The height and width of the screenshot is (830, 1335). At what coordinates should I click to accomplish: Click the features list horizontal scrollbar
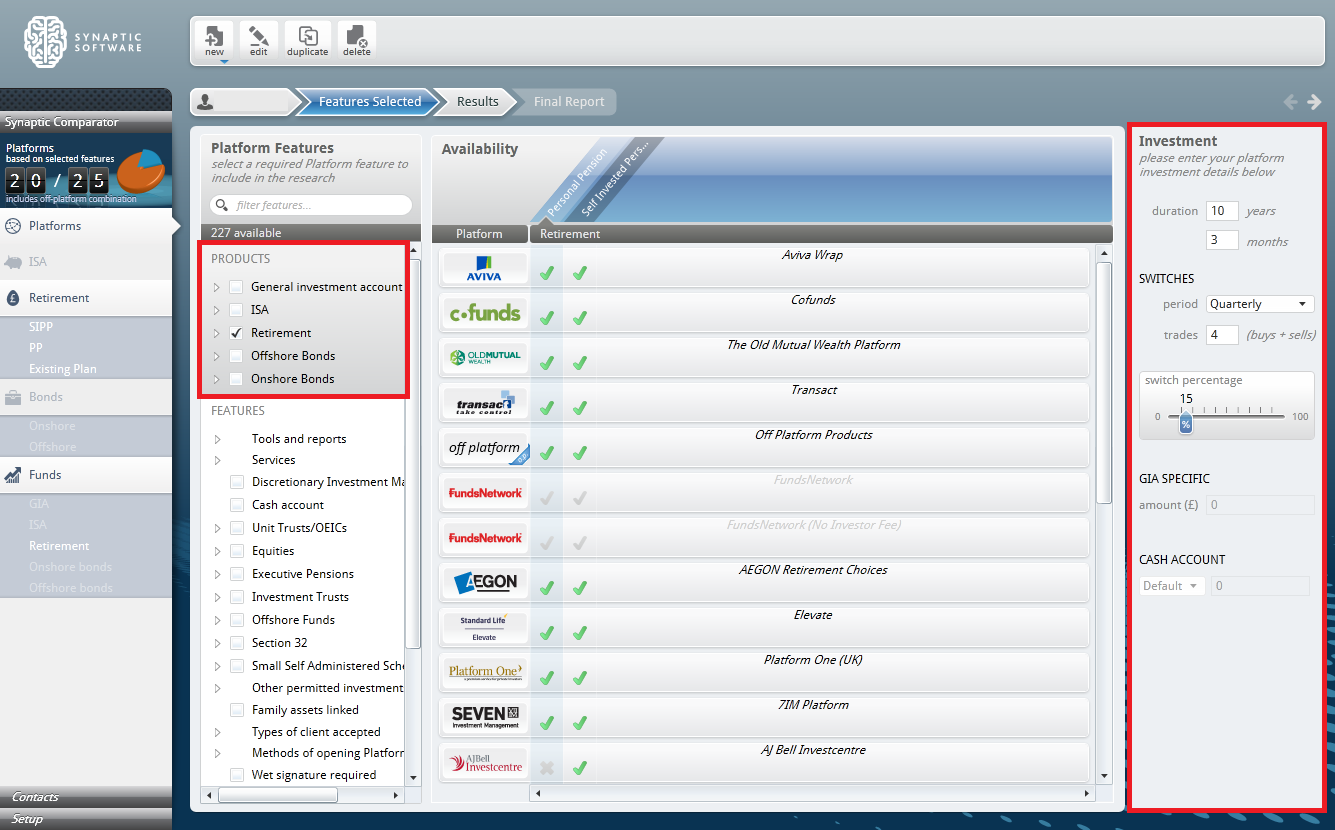(278, 796)
